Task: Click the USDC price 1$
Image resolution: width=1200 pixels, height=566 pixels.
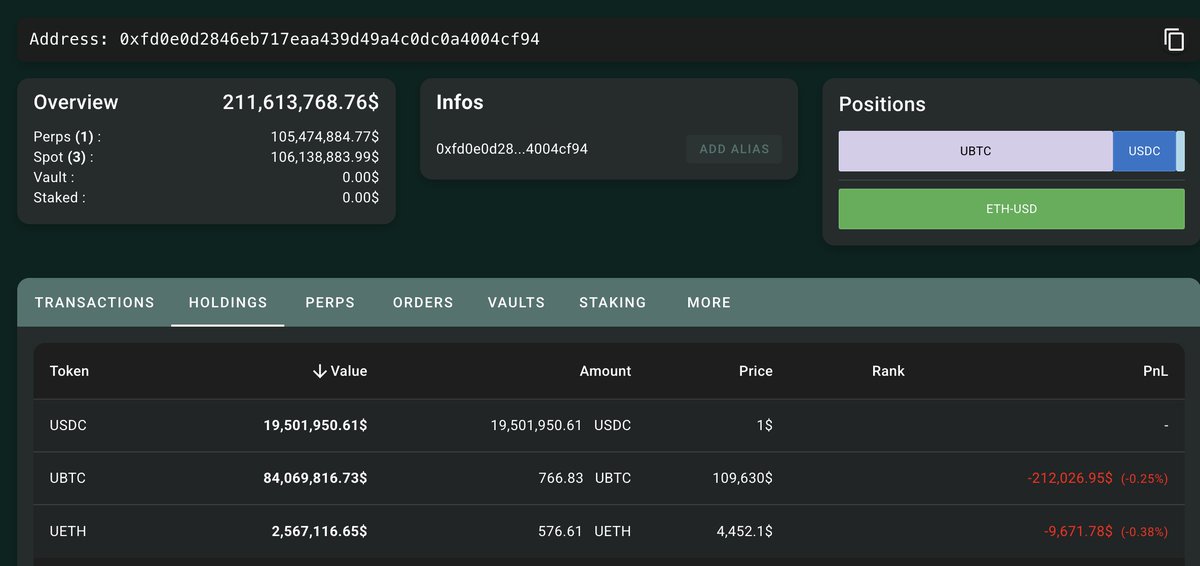Action: 764,425
